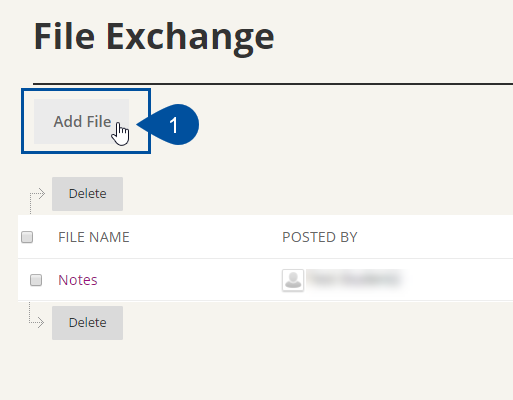
Task: Click the dotted arrow beside top Delete
Action: point(37,201)
